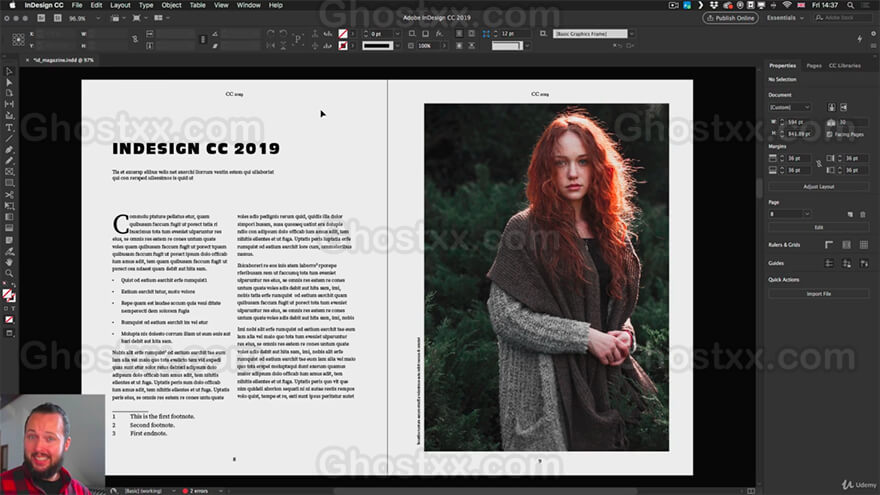This screenshot has height=495, width=880.
Task: Open the stroke type dropdown
Action: [397, 46]
